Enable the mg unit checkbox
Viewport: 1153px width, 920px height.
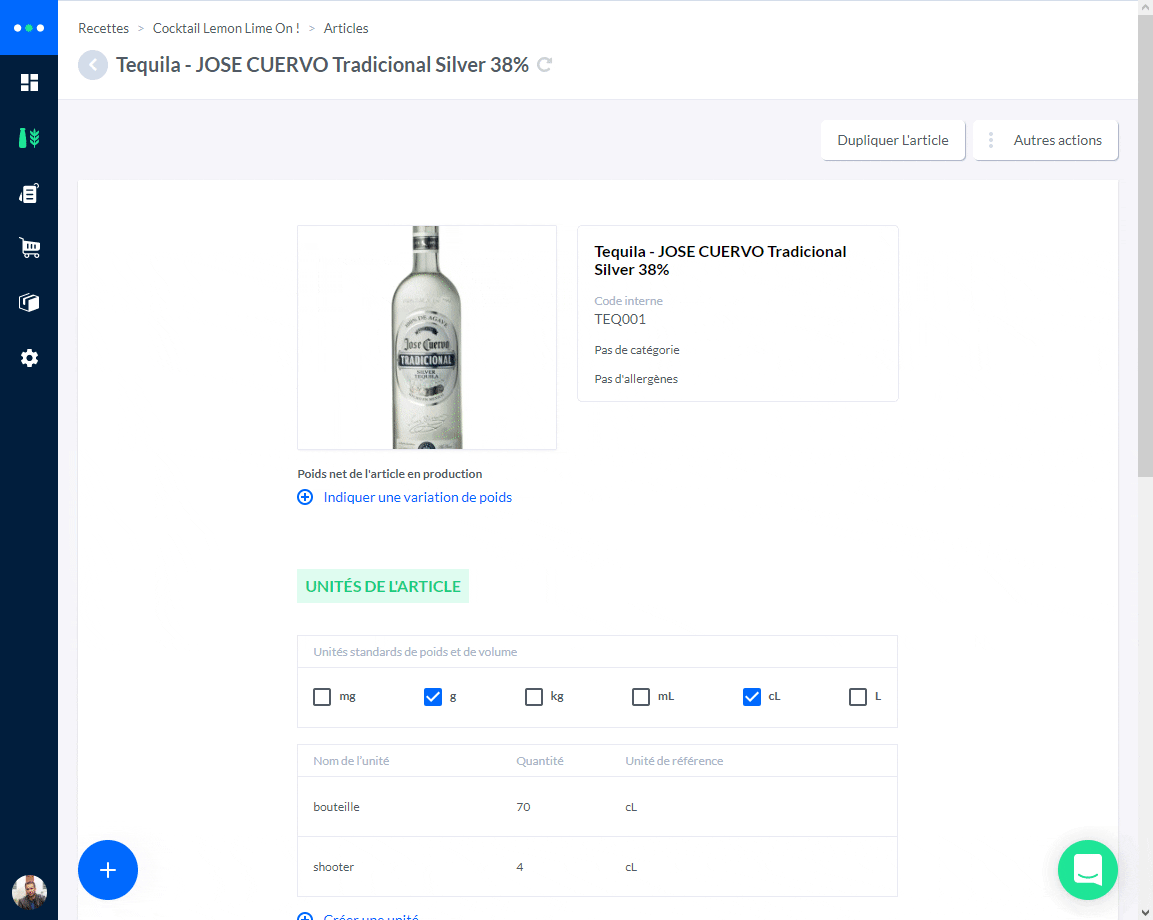coord(324,696)
